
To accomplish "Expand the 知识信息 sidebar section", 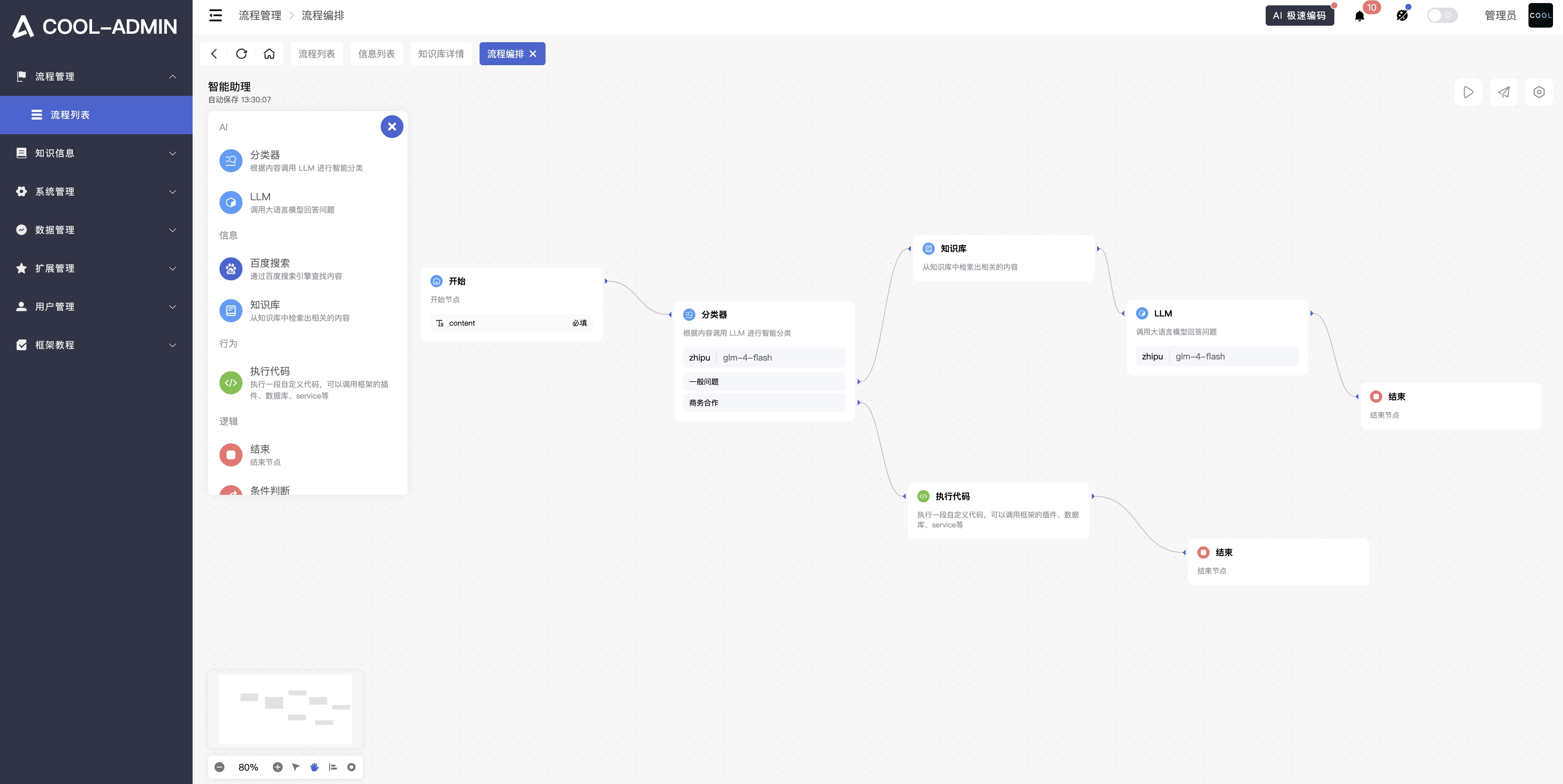I will (x=96, y=153).
